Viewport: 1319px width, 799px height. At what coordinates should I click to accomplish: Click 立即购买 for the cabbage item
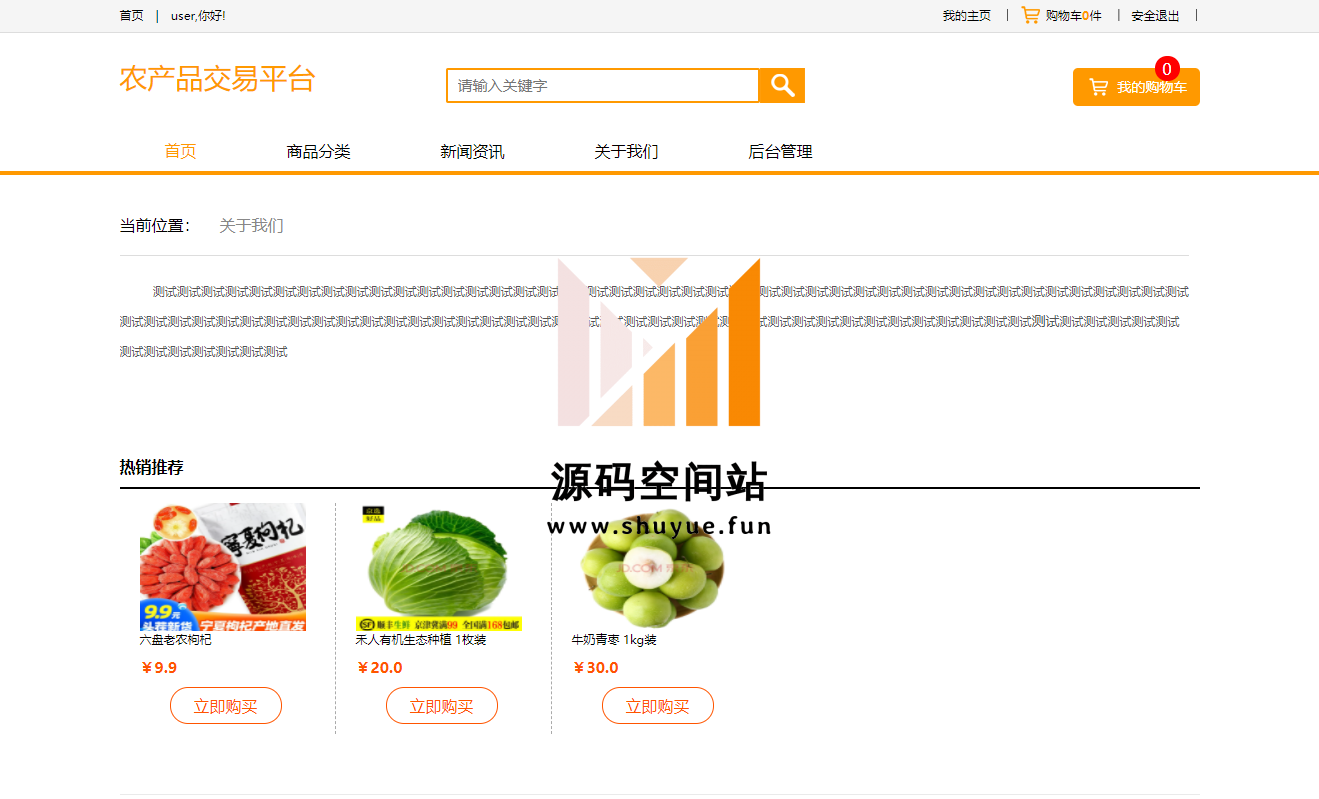pos(442,706)
